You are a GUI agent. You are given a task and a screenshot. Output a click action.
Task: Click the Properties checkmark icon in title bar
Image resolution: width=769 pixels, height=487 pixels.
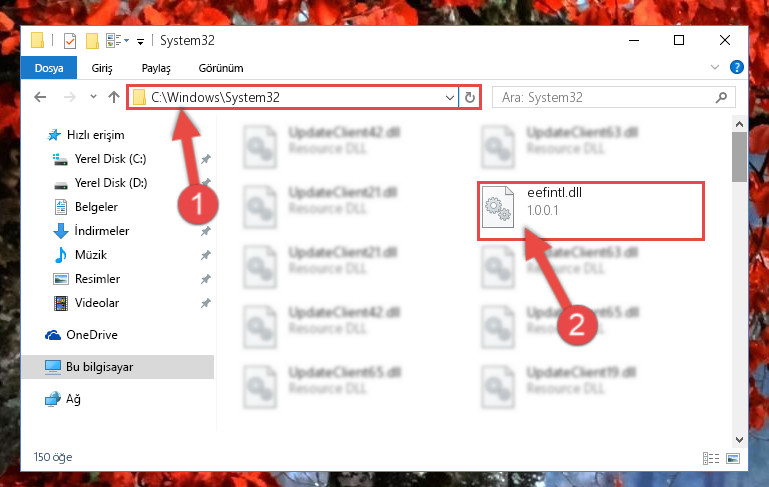click(x=70, y=41)
